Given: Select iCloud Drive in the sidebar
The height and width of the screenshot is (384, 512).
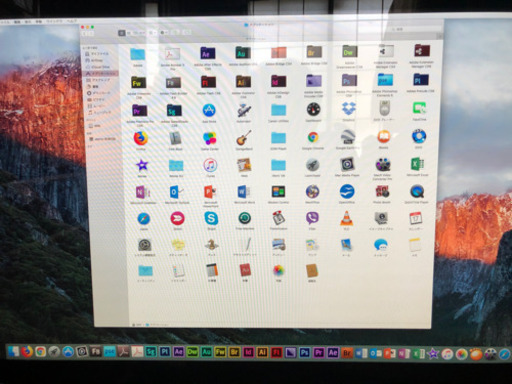Looking at the screenshot, I should 100,67.
